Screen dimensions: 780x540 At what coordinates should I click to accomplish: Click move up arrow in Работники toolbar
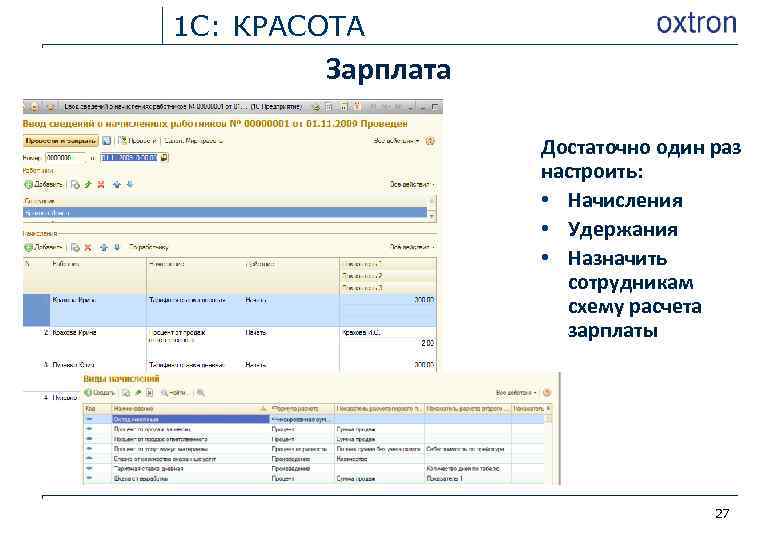pos(117,184)
